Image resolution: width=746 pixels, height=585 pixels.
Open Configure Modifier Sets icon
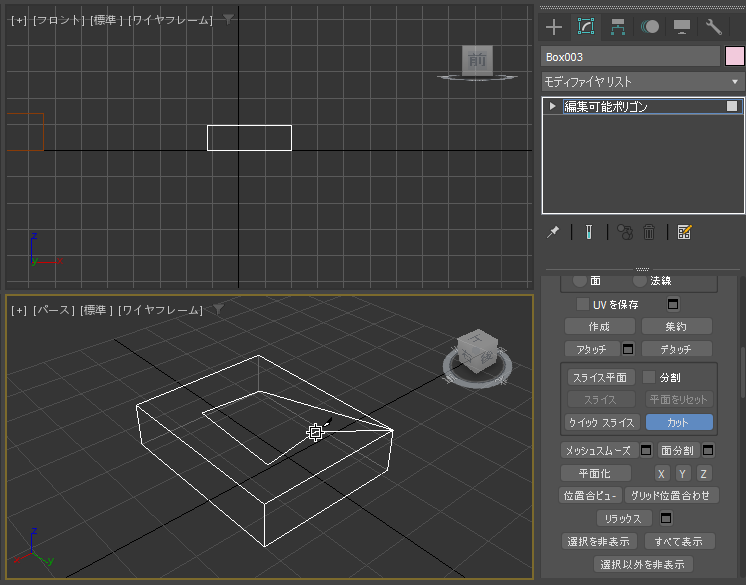tap(684, 232)
